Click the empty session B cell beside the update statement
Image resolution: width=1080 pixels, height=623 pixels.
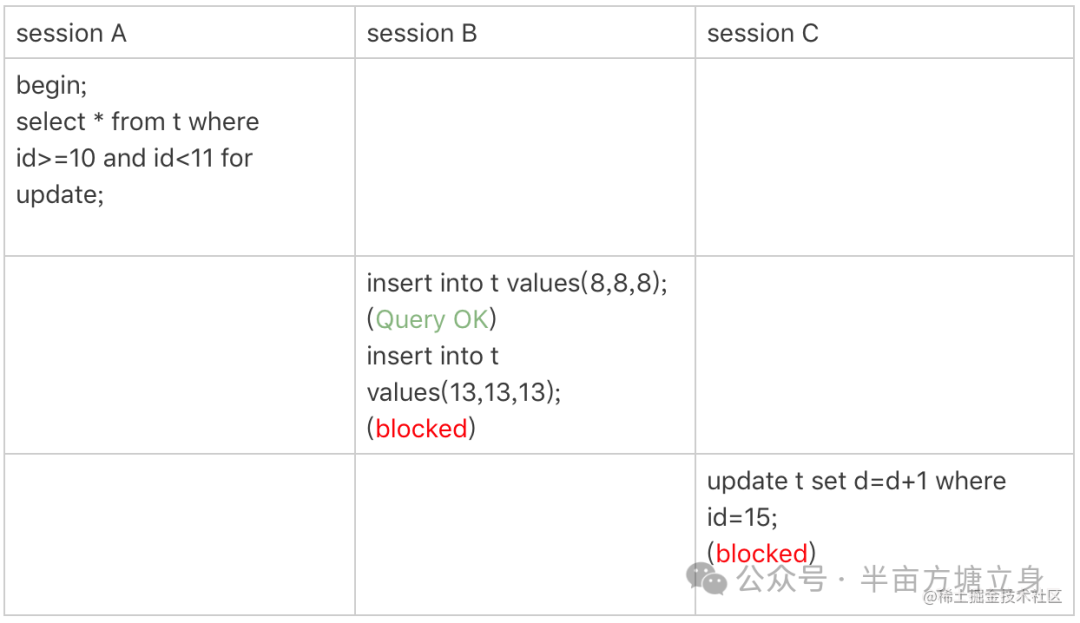(525, 534)
